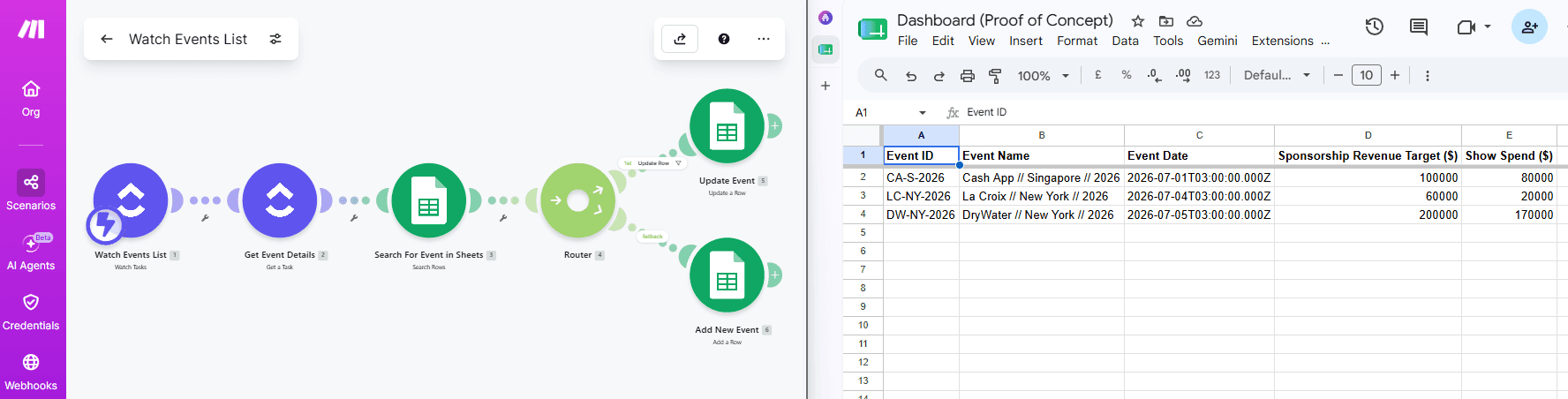Format cell as percent

[x=1127, y=75]
